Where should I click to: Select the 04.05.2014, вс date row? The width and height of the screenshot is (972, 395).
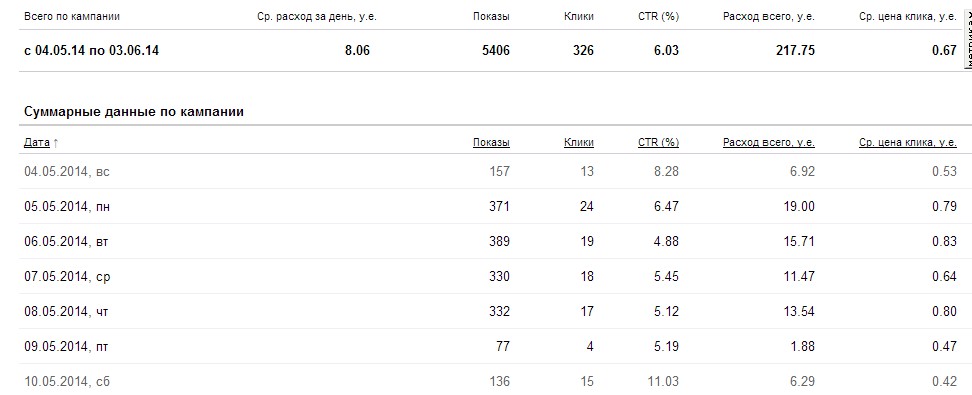tap(490, 171)
